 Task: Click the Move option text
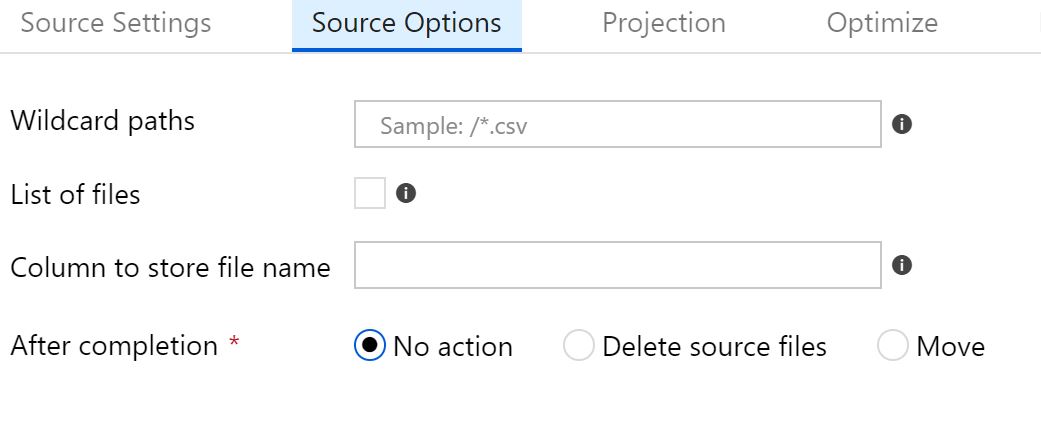pos(950,347)
